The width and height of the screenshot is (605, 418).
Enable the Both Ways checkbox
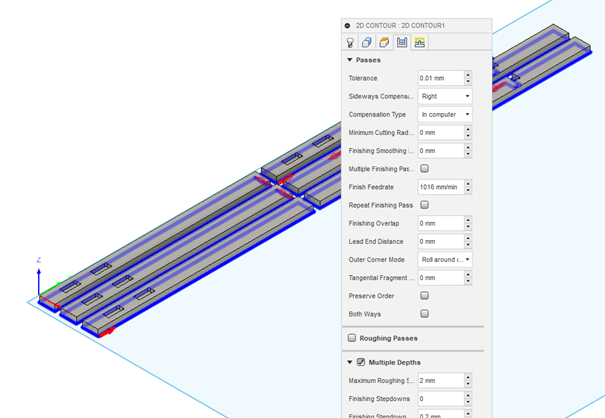point(424,313)
